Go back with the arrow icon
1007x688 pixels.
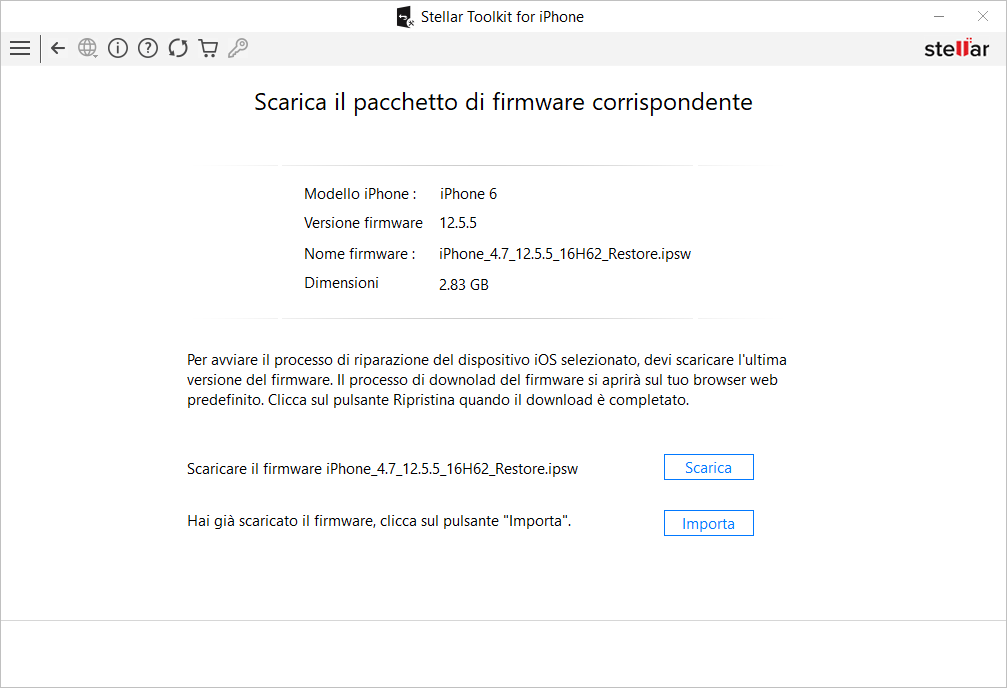point(58,48)
